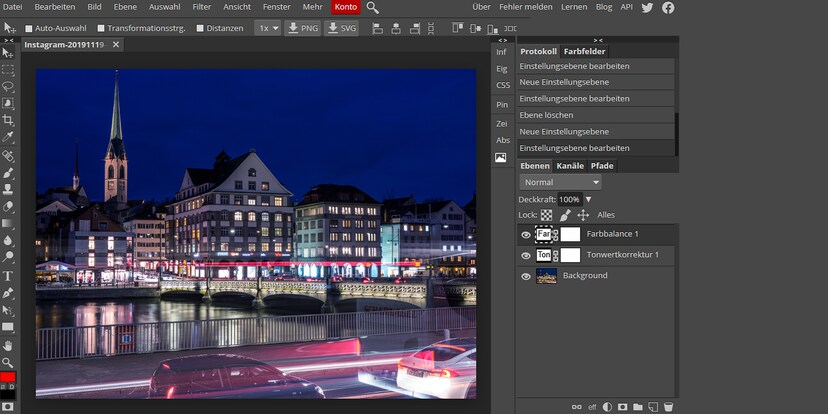Select the Eraser tool
828x414 pixels.
click(x=8, y=206)
